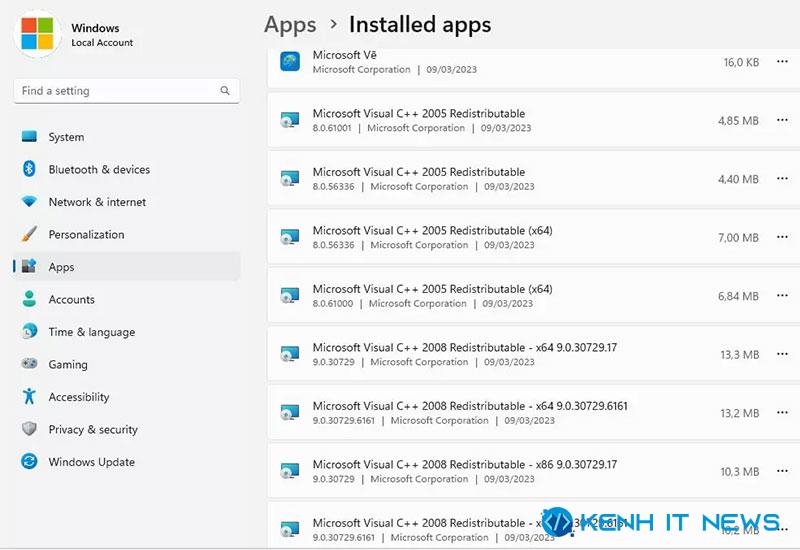Click the System monitor icon
Viewport: 800px width, 550px height.
pyautogui.click(x=29, y=137)
